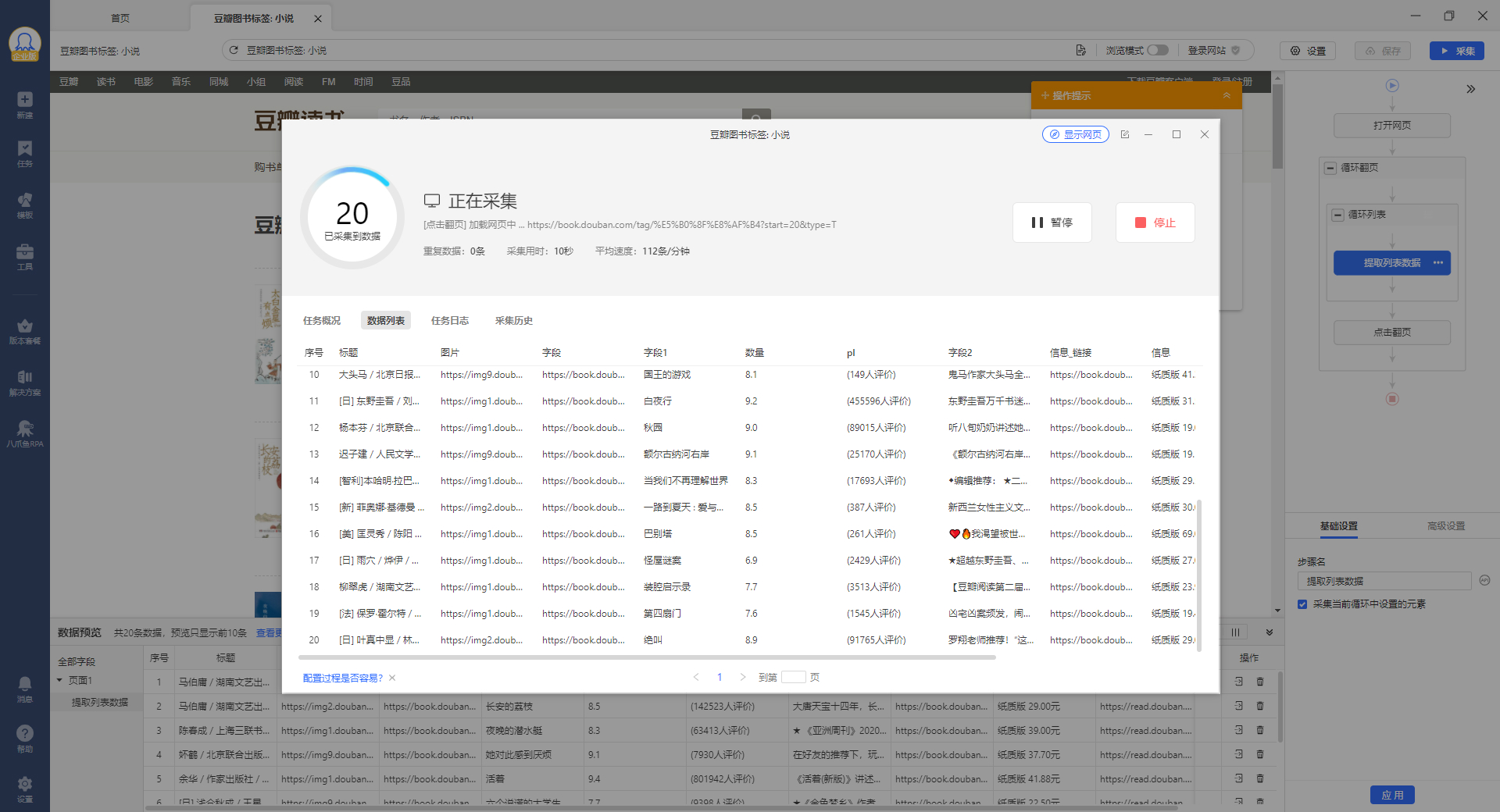
Task: Open the 高级设置 tab
Action: point(1446,526)
